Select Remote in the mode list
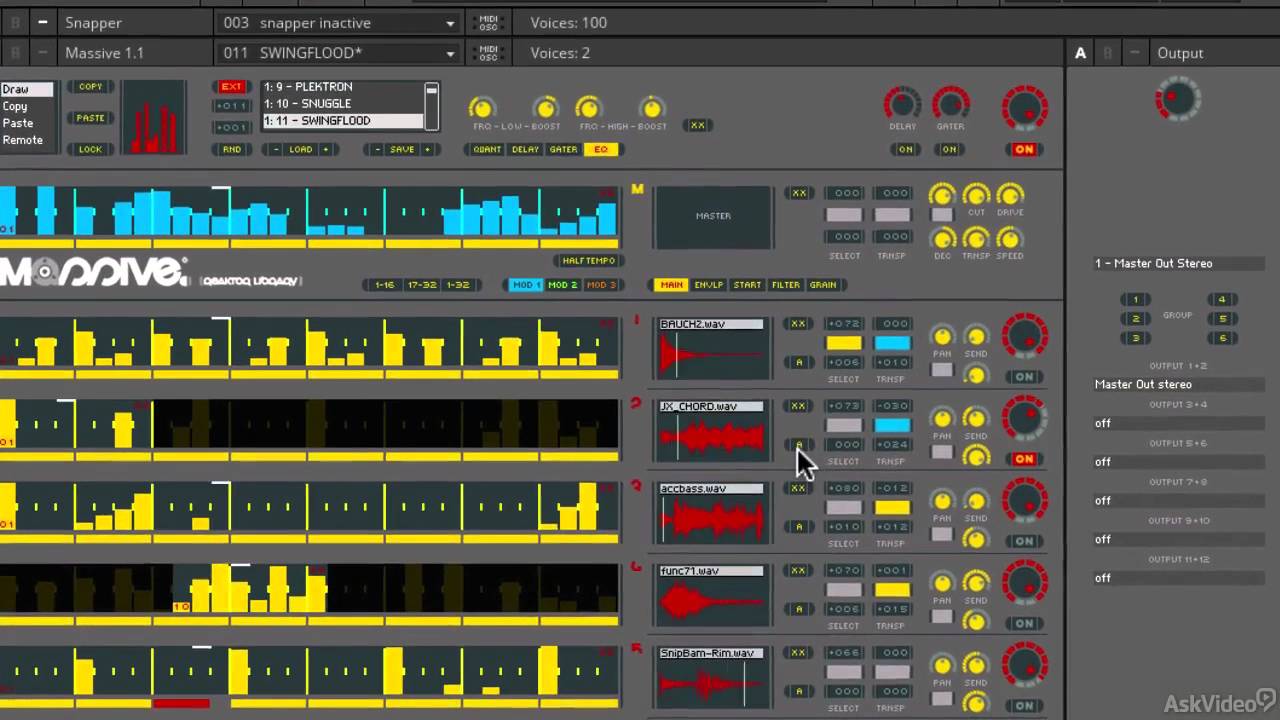The width and height of the screenshot is (1280, 720). coord(22,140)
